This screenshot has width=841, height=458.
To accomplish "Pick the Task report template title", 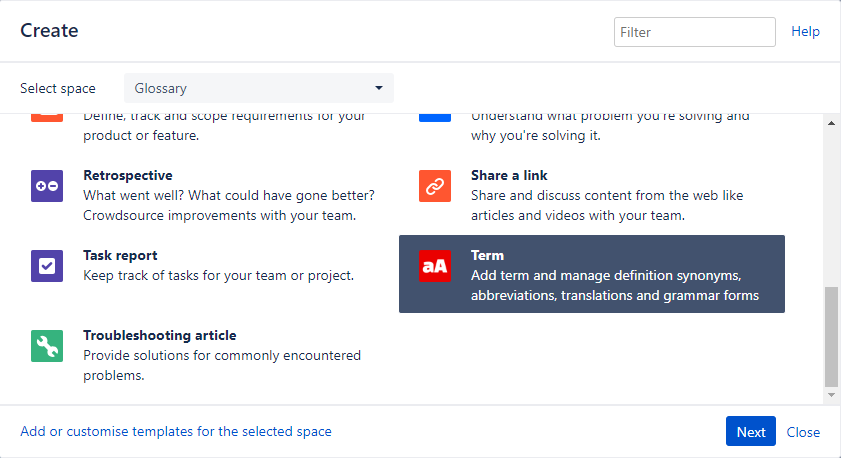I will pos(120,255).
